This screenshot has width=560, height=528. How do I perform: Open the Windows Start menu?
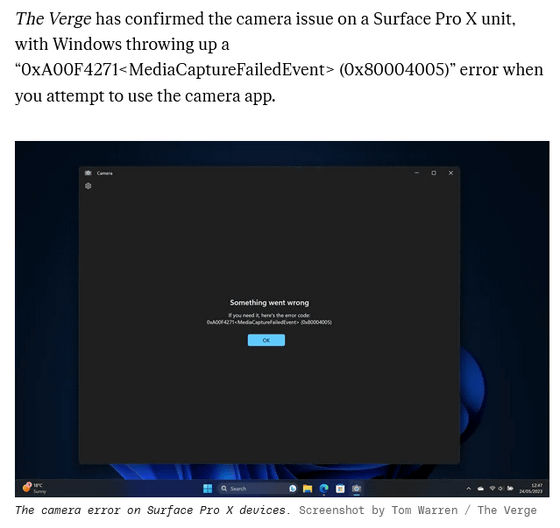[x=208, y=488]
